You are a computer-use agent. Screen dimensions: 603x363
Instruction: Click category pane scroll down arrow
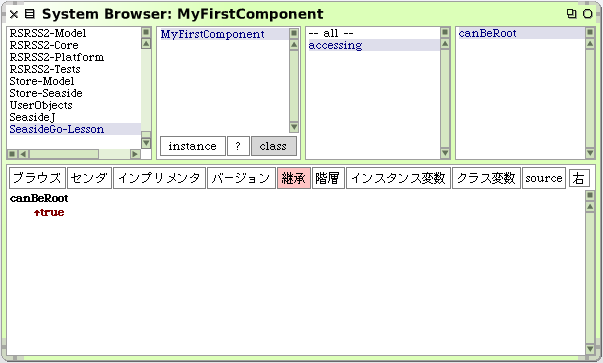(146, 143)
